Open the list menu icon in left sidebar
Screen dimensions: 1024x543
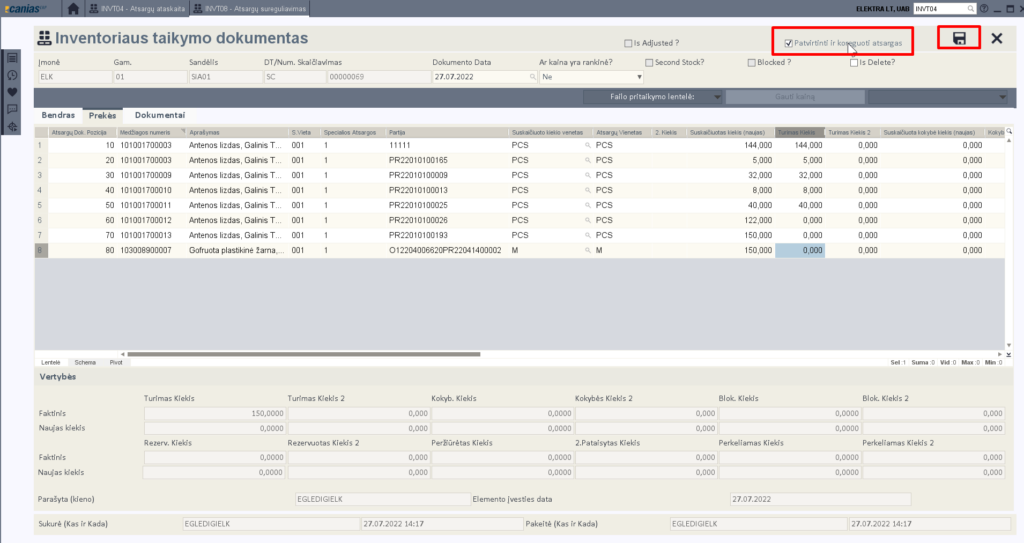[x=12, y=58]
